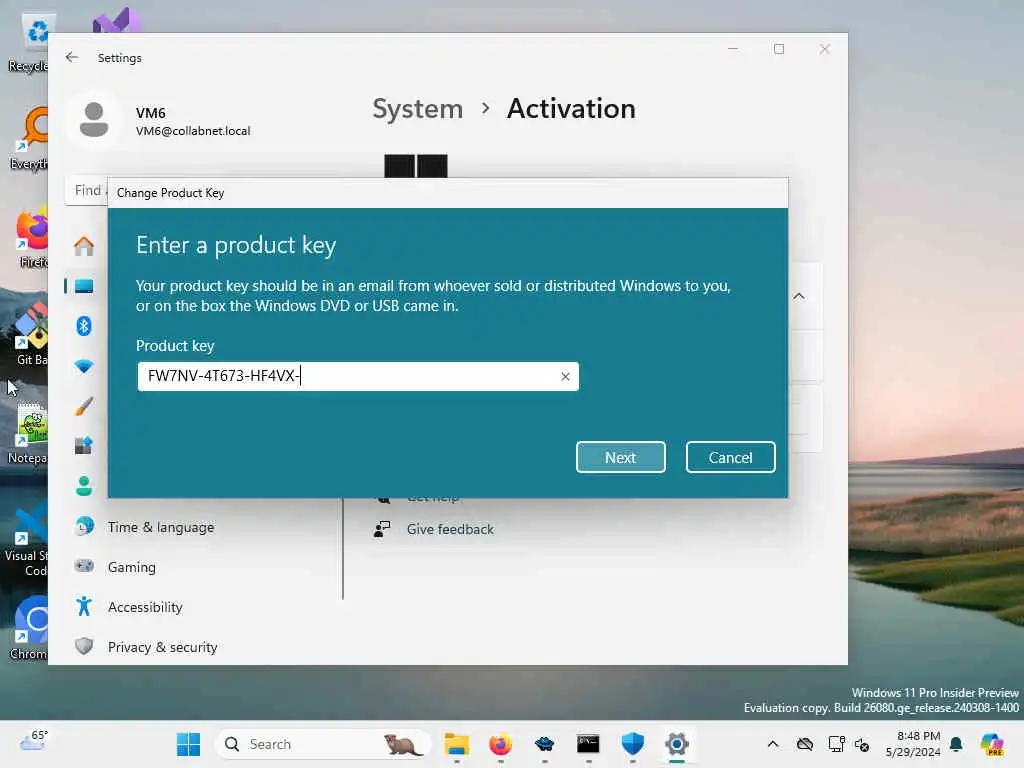
Task: Click System in the breadcrumb
Action: coord(417,108)
